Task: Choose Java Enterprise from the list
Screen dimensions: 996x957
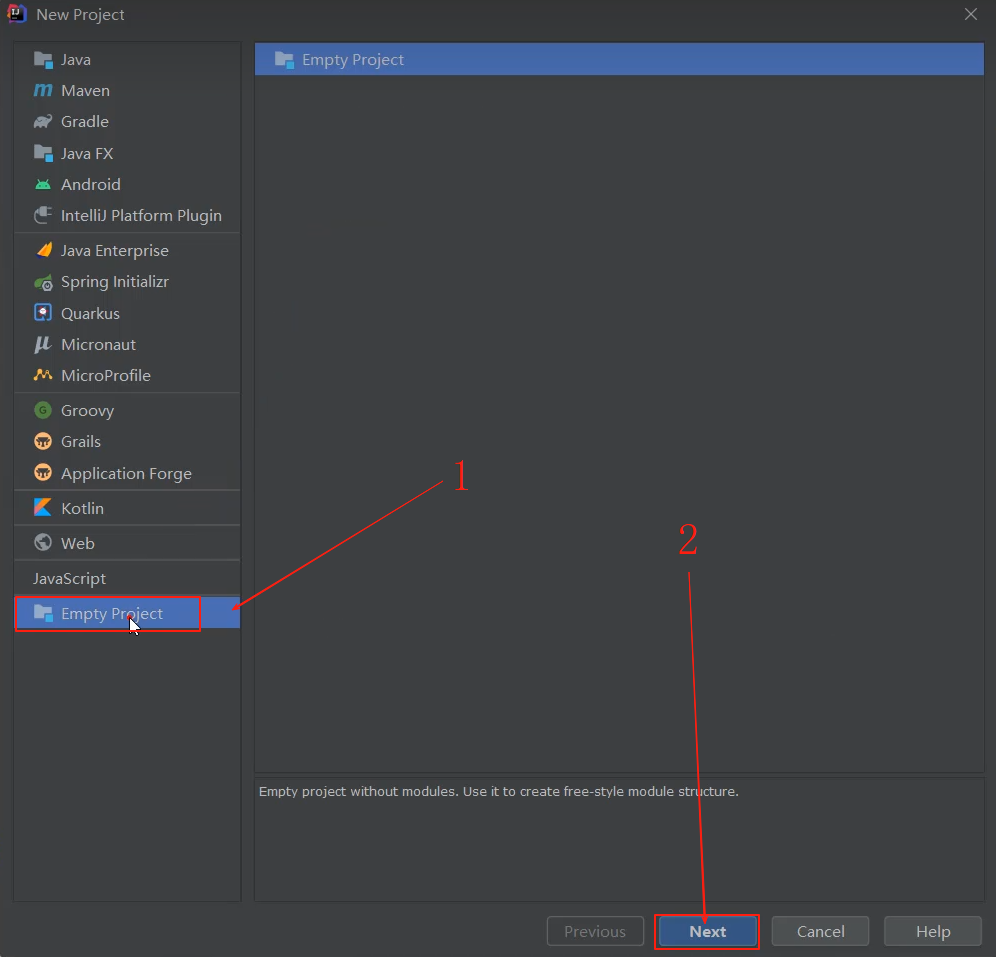Action: tap(127, 250)
